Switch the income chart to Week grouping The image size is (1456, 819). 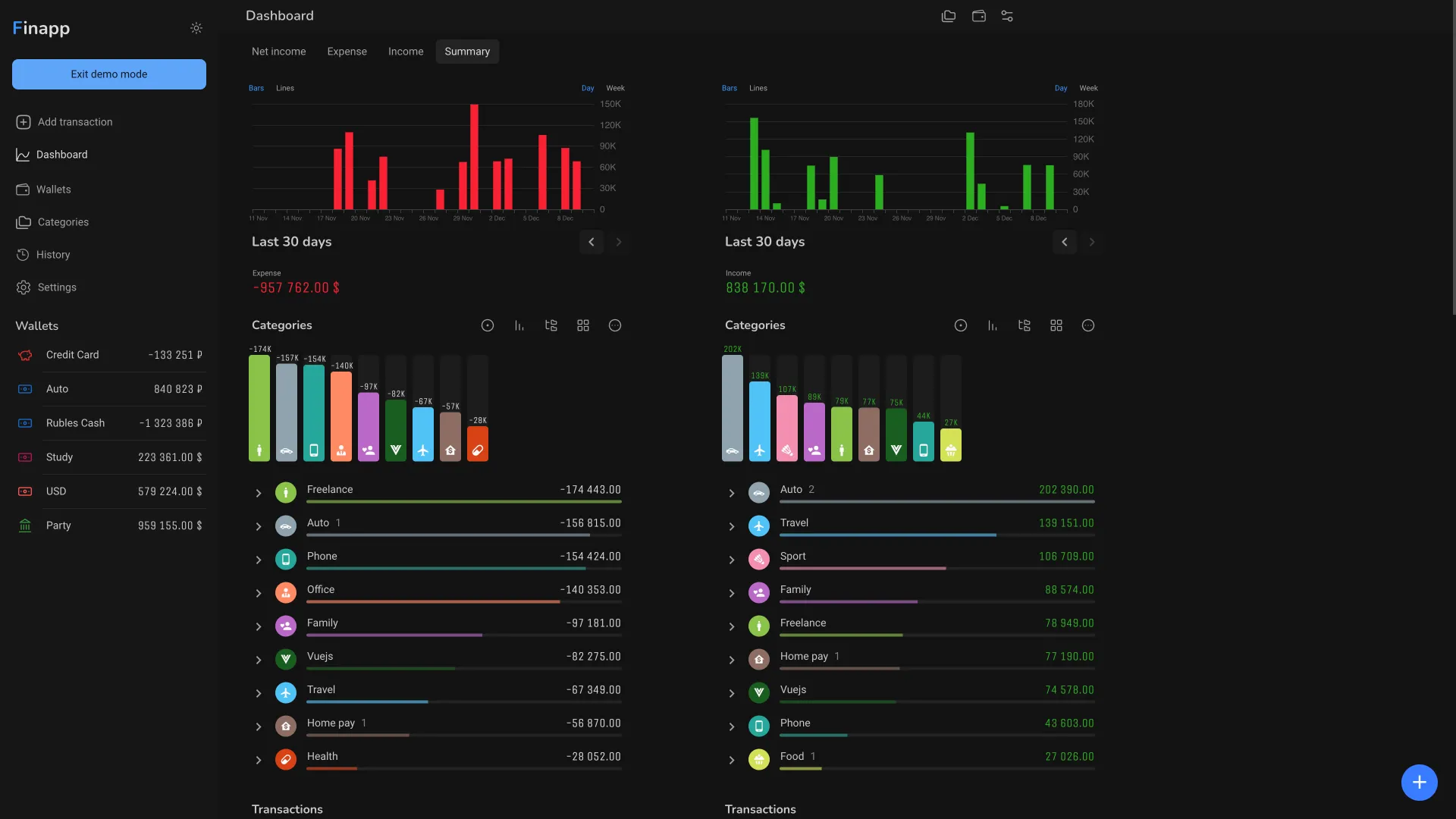[x=1088, y=88]
